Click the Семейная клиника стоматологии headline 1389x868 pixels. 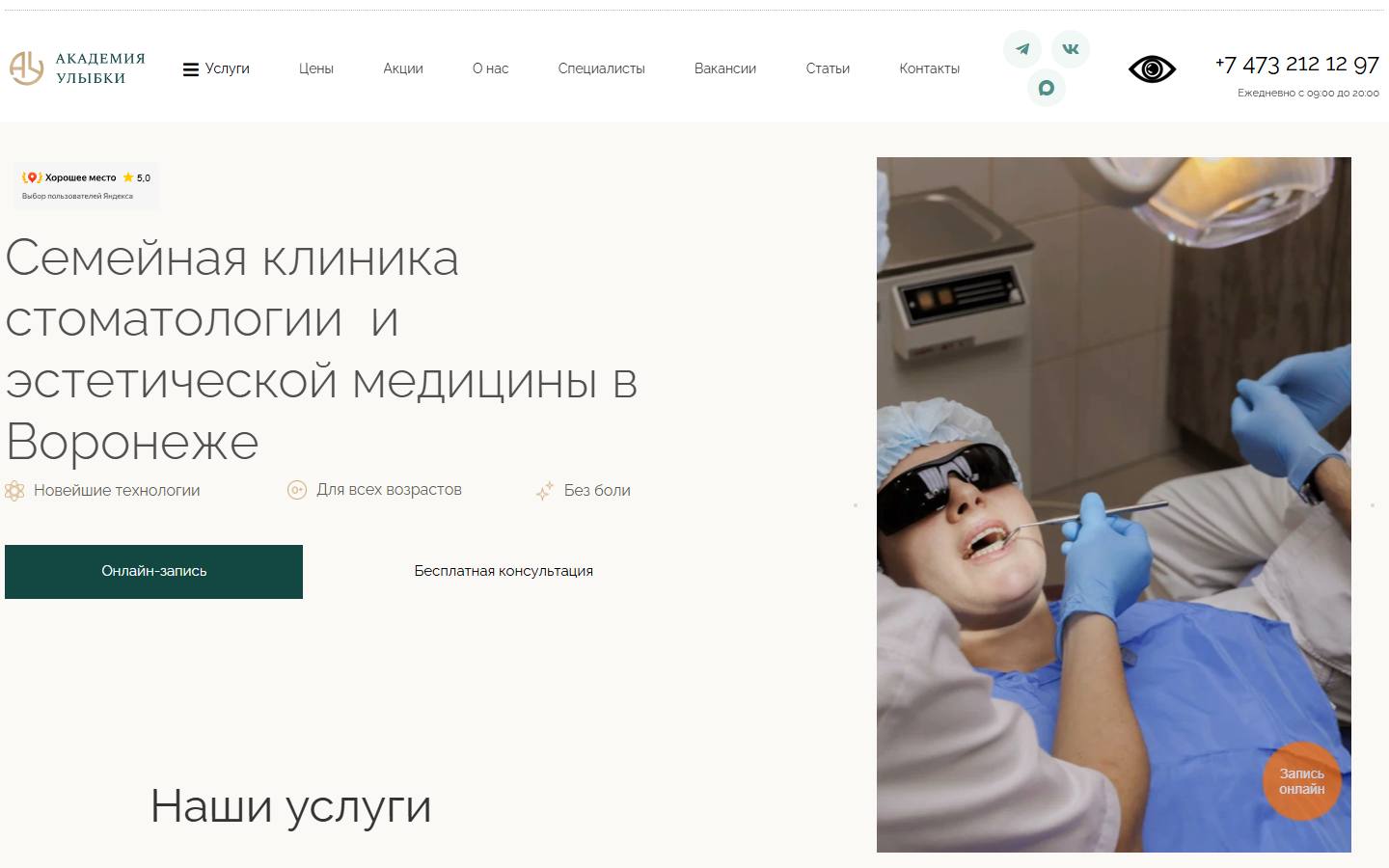321,350
